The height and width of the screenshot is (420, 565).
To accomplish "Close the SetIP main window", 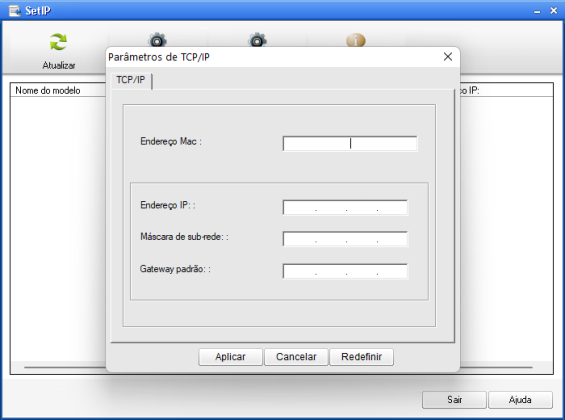I will click(x=554, y=11).
